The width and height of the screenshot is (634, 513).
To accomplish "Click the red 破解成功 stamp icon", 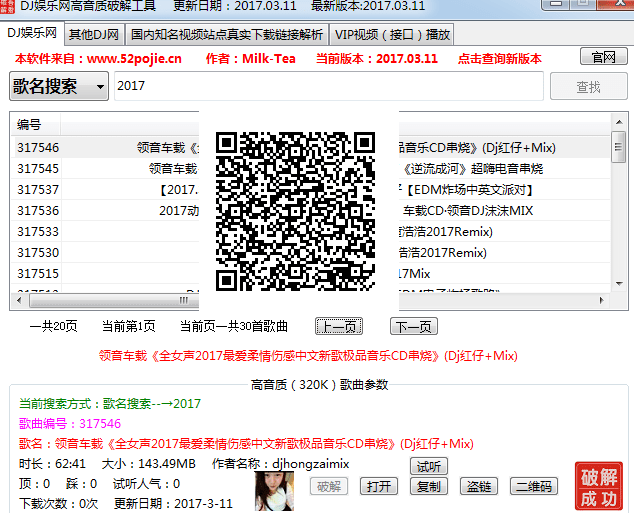I will tap(597, 487).
